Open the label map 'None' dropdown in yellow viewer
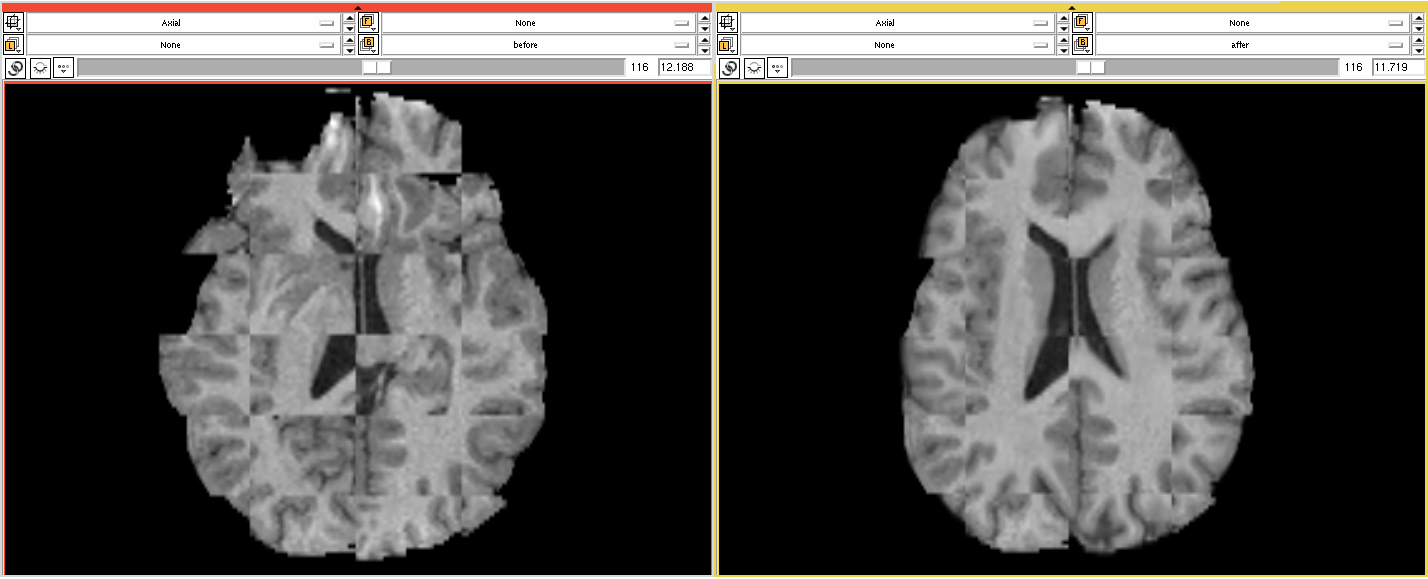Viewport: 1428px width, 579px height. coord(897,45)
